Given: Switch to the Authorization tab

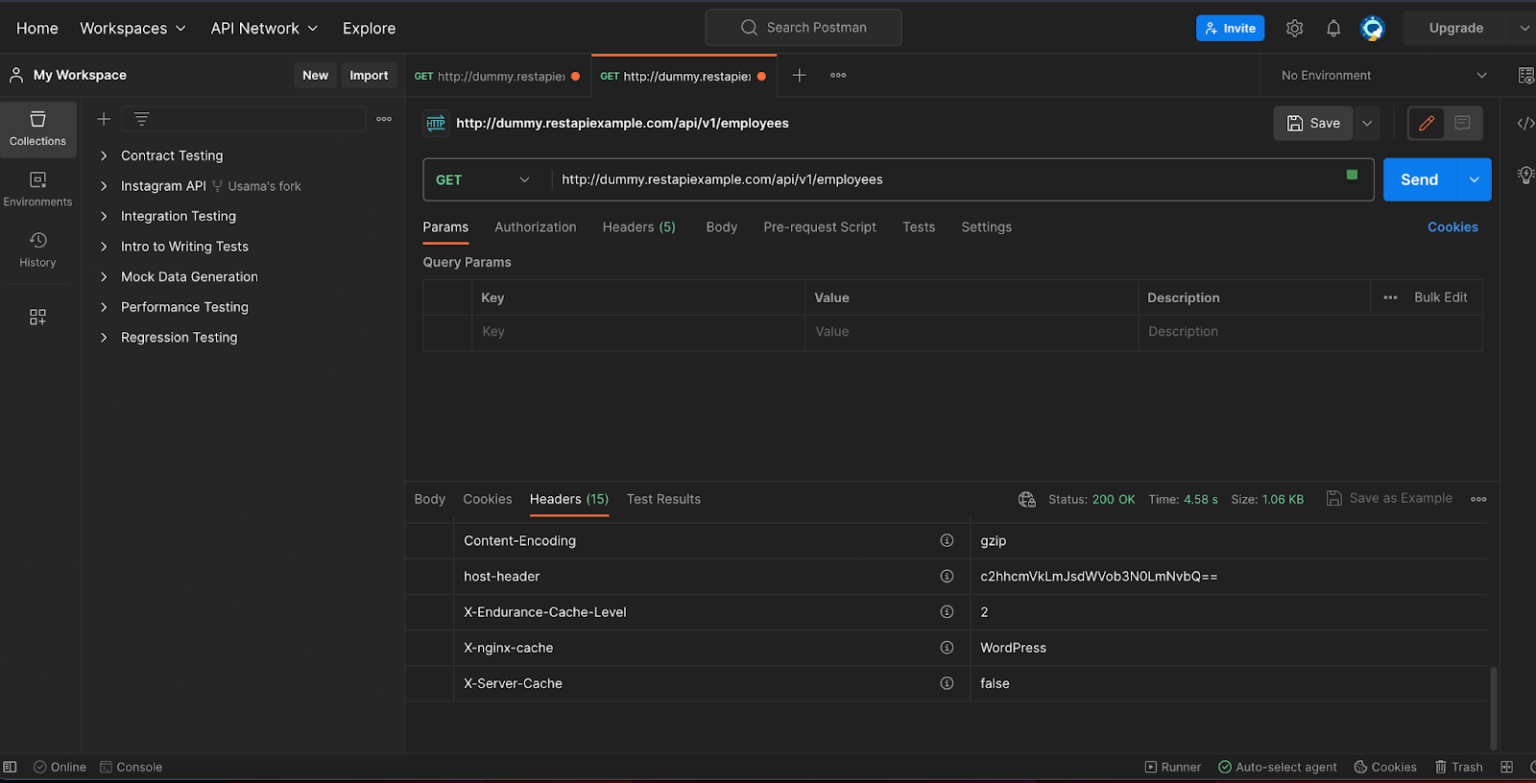Looking at the screenshot, I should click(535, 227).
